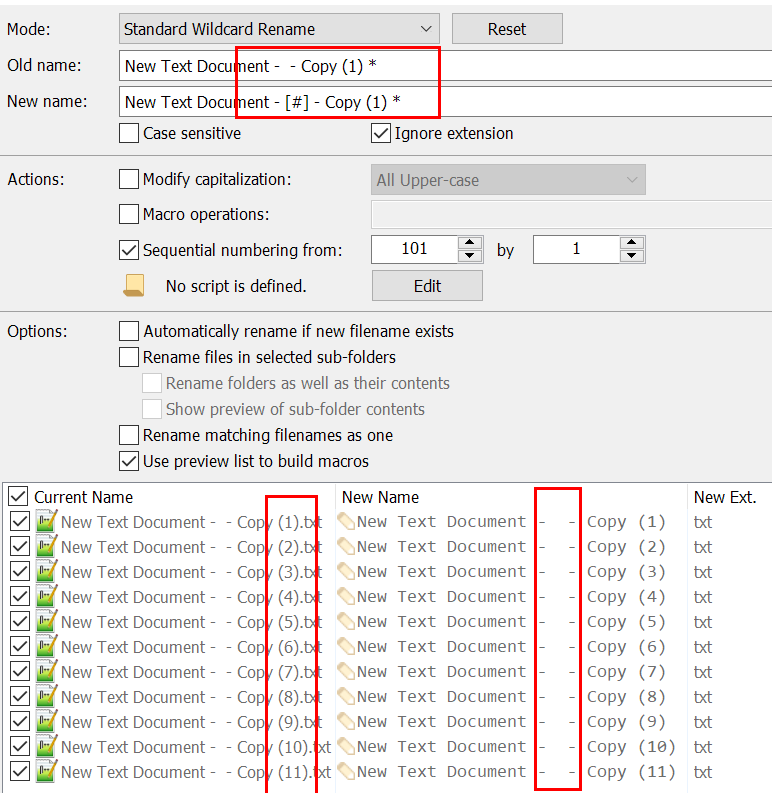This screenshot has height=793, width=772.
Task: Click the sequential start value 101 field
Action: point(415,249)
